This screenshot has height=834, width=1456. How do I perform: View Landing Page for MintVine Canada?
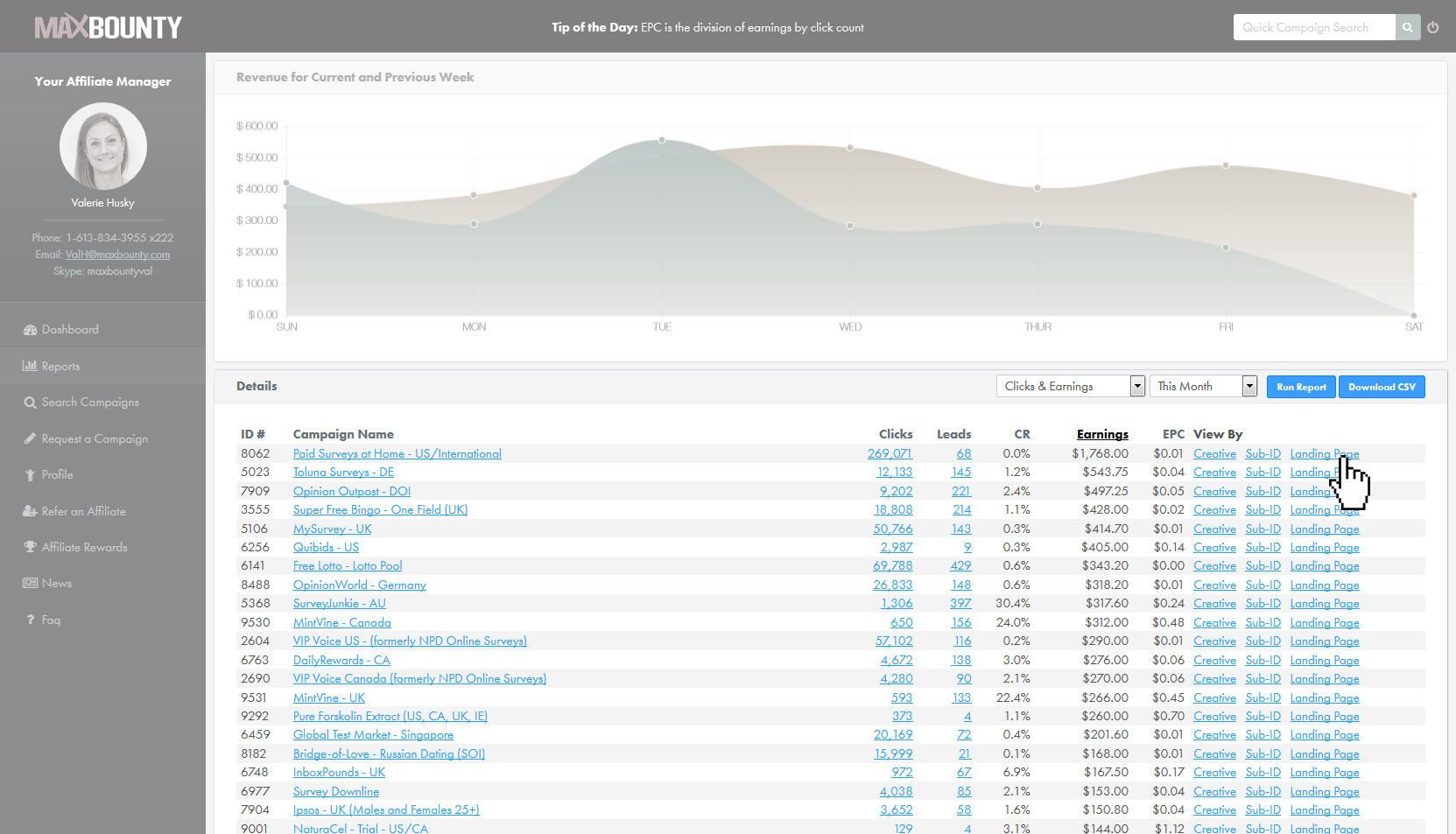pos(1325,622)
